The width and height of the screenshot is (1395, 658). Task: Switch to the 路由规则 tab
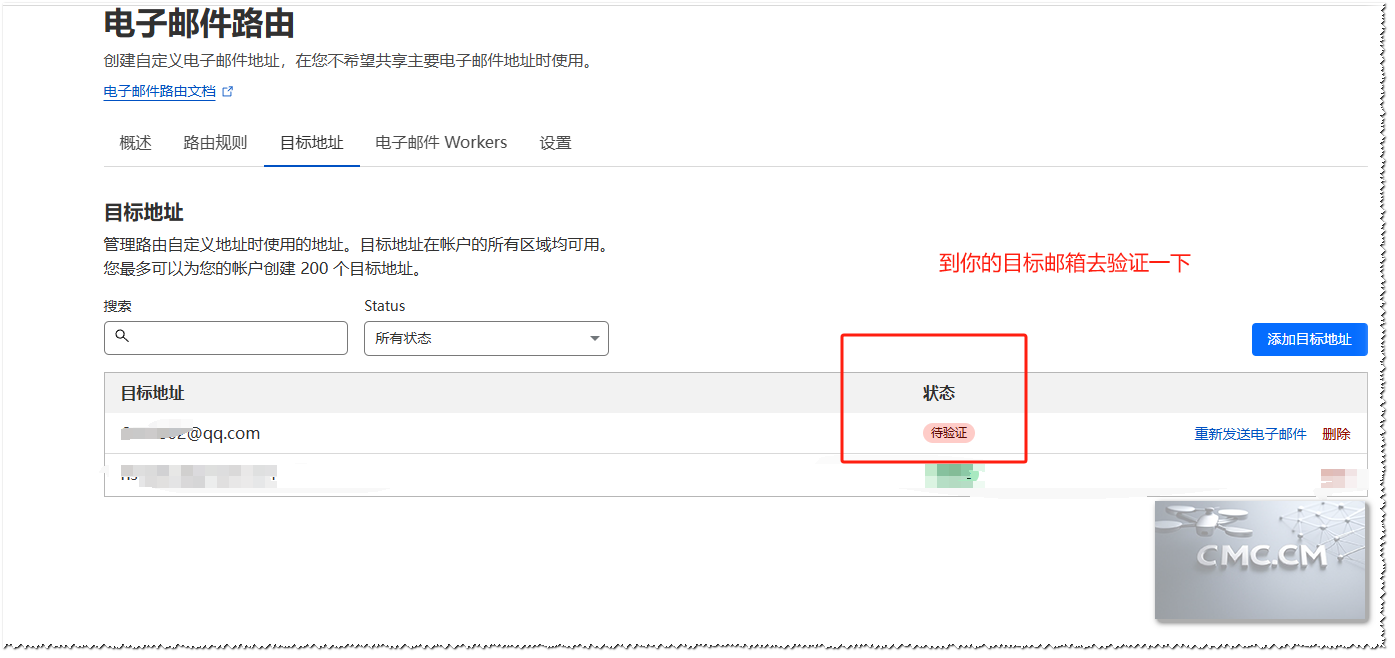point(215,143)
